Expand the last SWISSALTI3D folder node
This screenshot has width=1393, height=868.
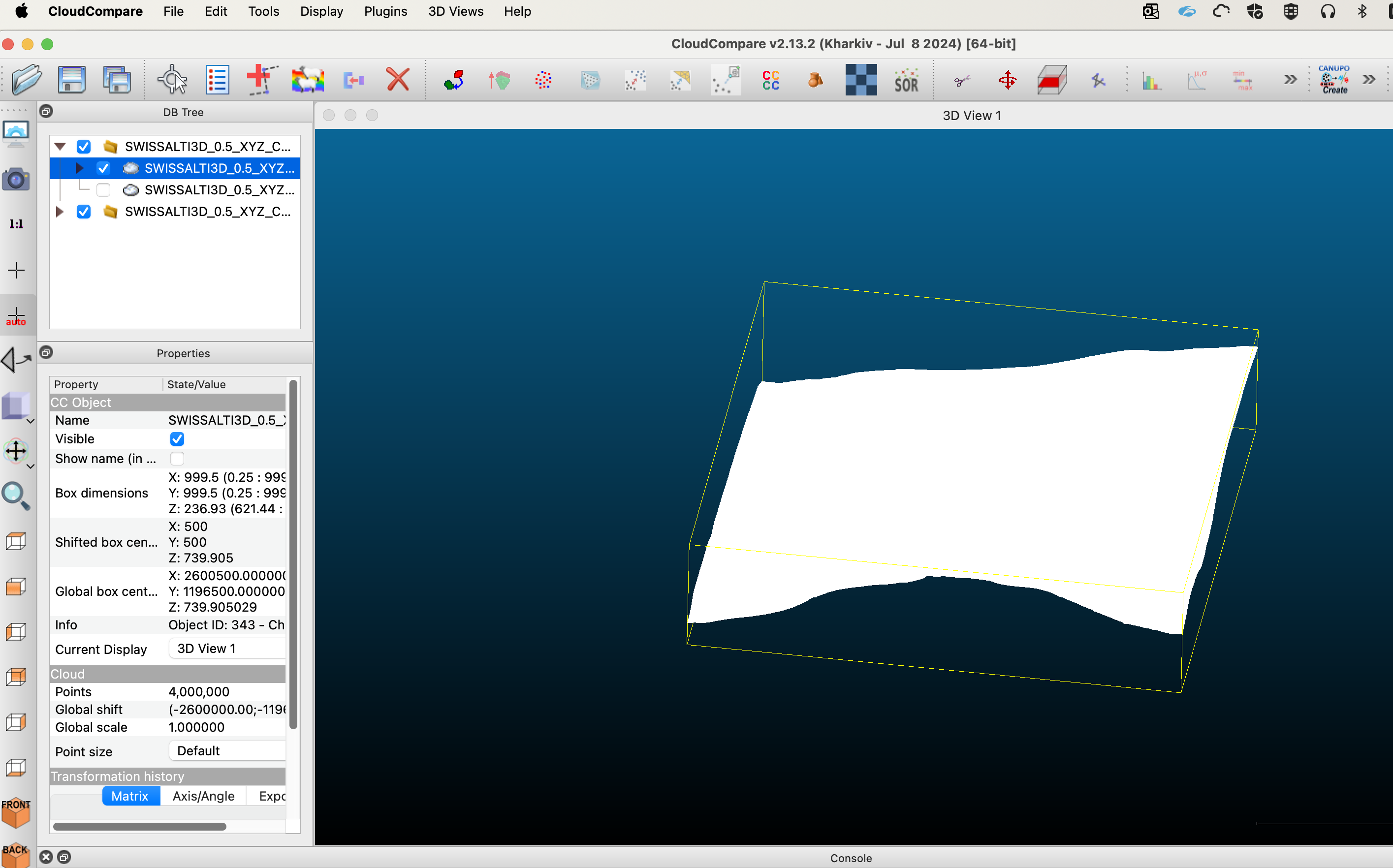pos(59,212)
